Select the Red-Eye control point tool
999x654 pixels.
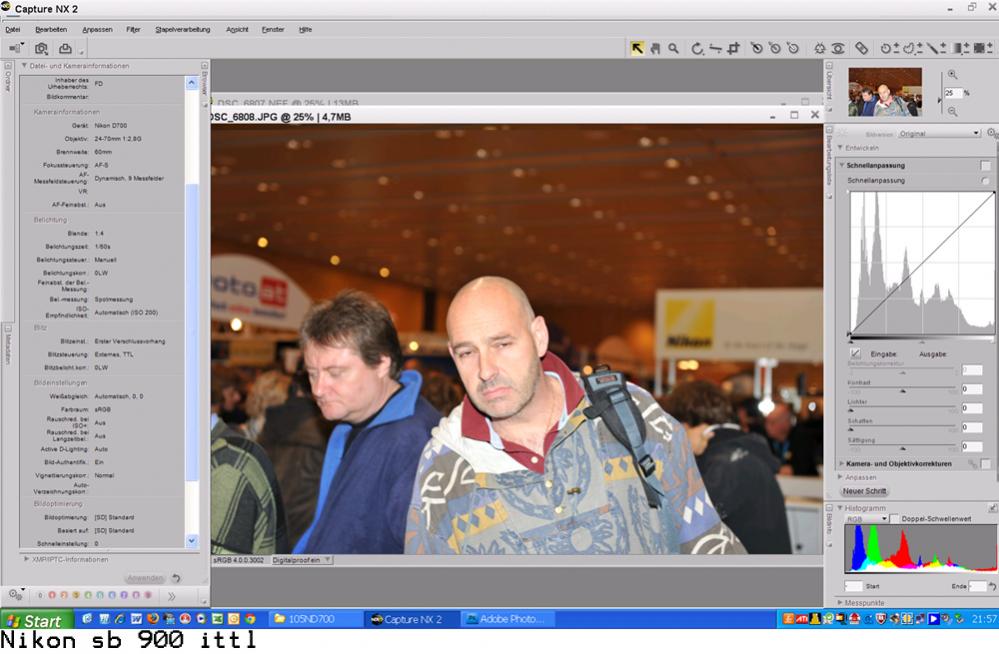click(838, 48)
